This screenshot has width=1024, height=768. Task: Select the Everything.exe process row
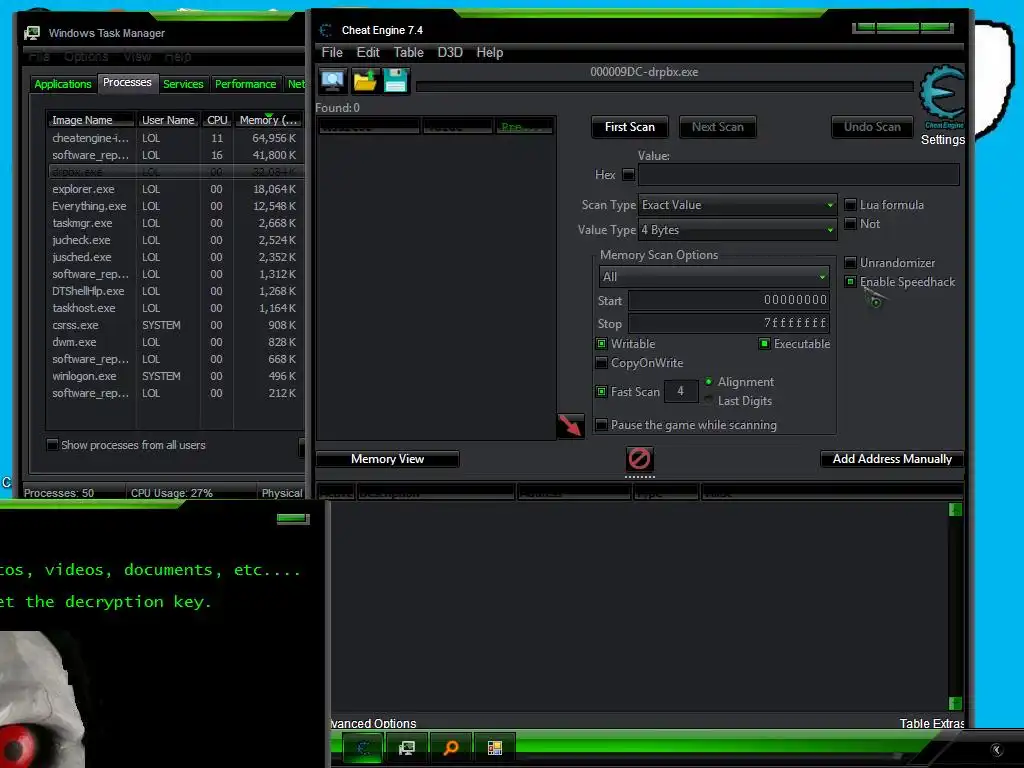[175, 206]
